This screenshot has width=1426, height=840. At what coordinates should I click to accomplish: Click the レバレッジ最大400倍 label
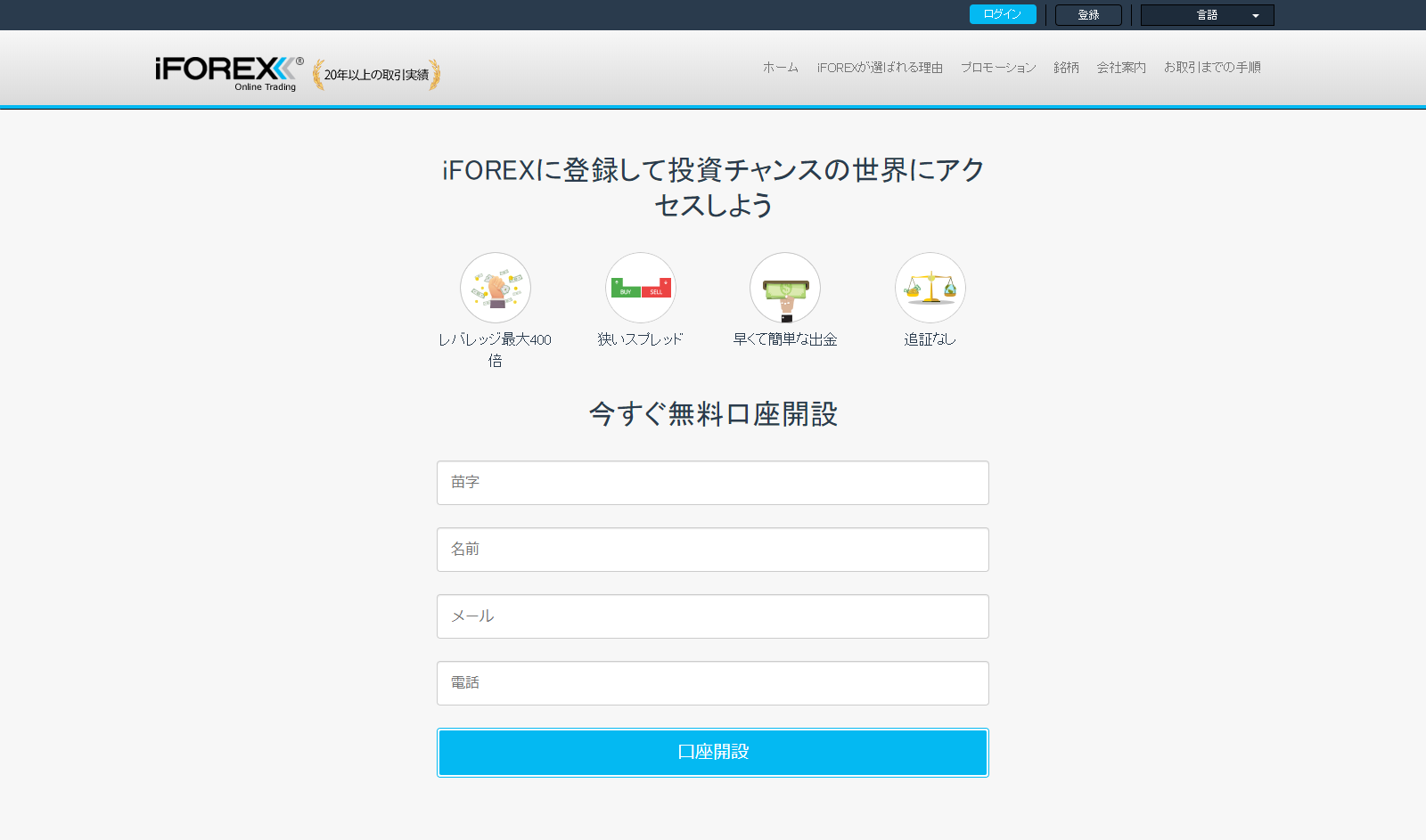point(495,350)
